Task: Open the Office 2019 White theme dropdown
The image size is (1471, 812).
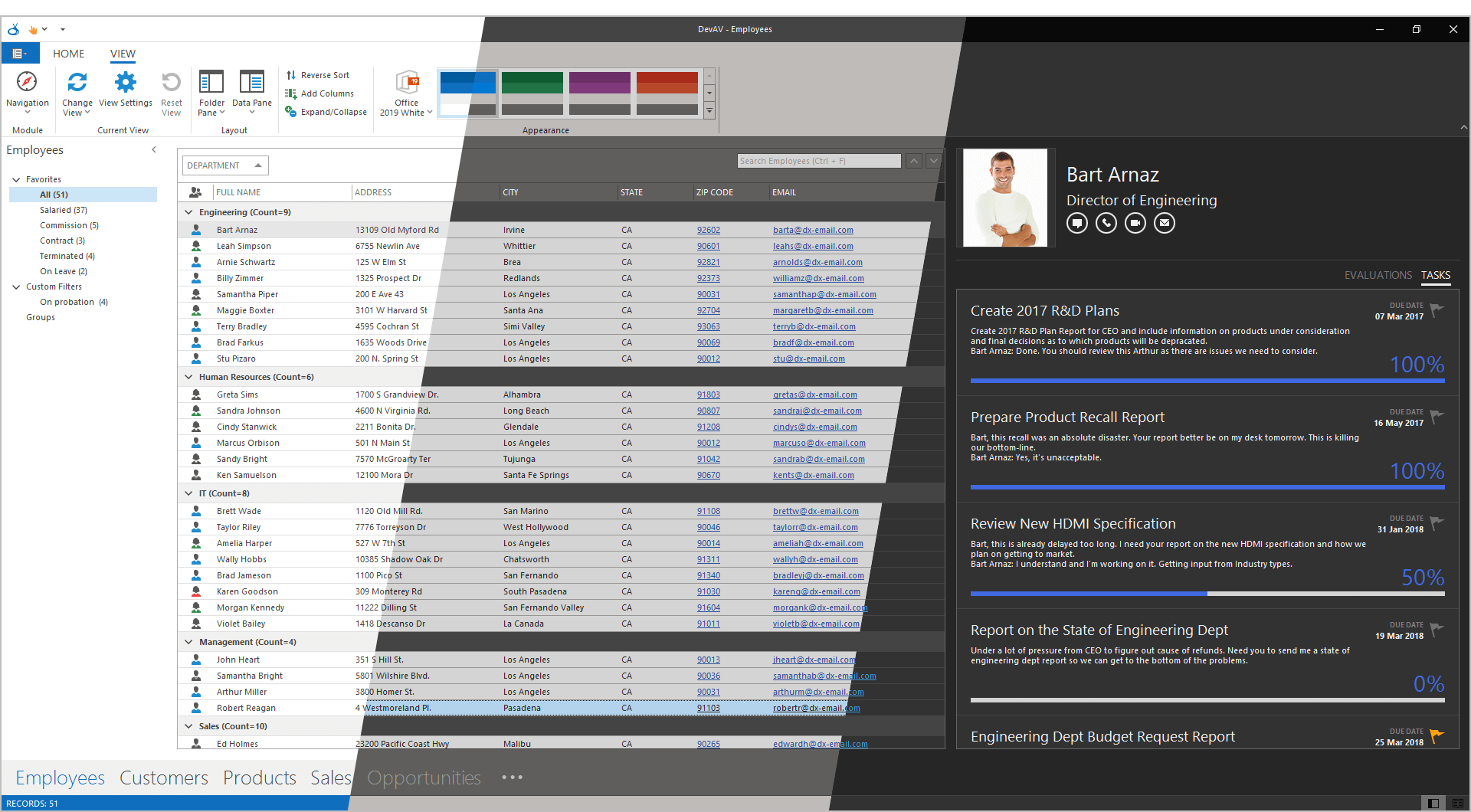Action: [429, 112]
